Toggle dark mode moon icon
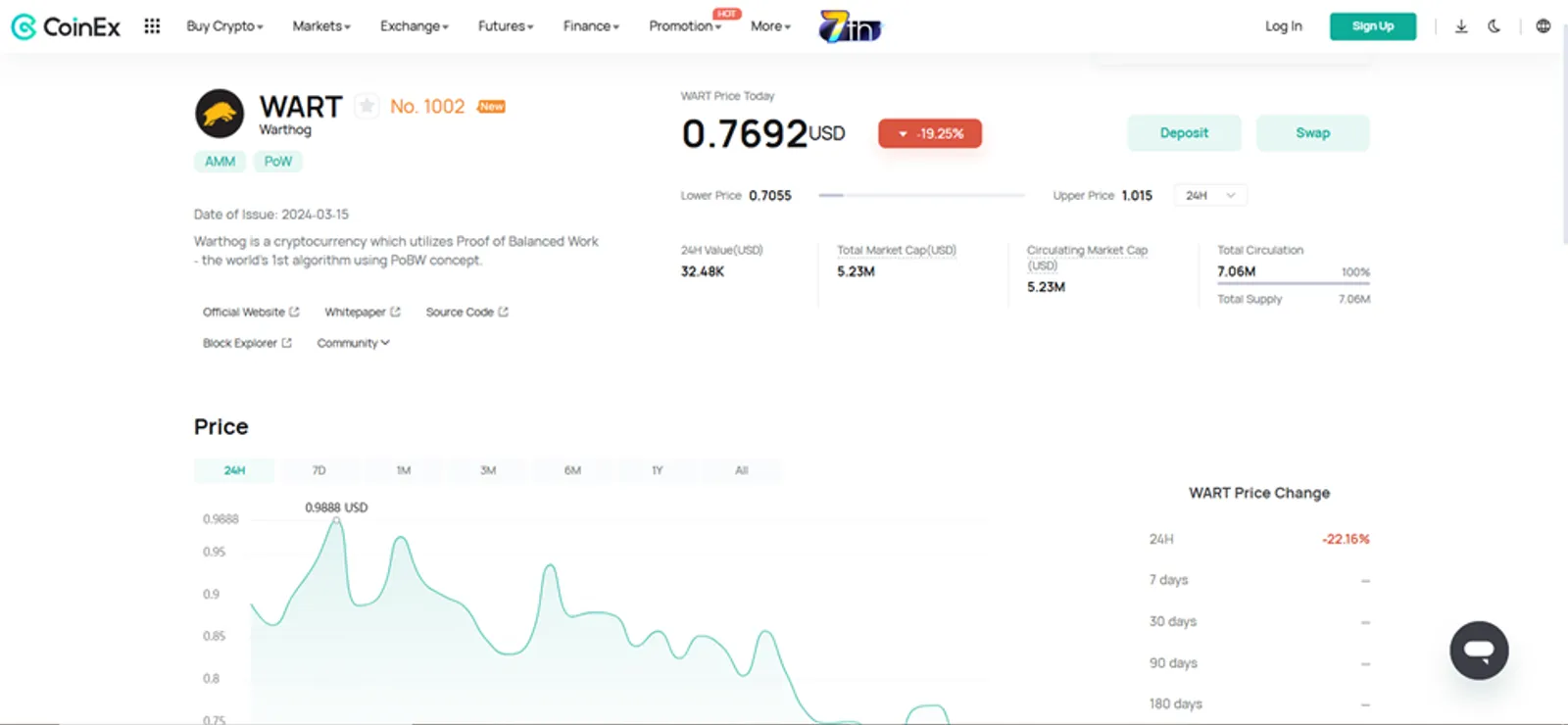 (x=1494, y=26)
